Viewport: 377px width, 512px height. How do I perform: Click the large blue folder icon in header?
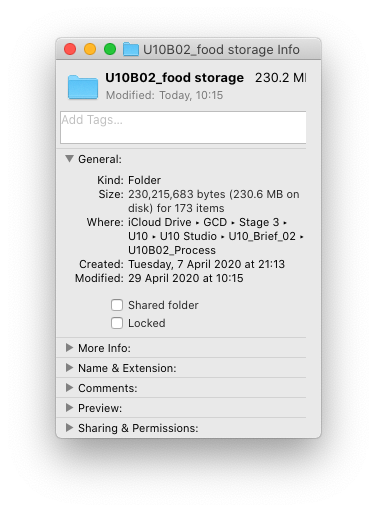[x=83, y=87]
